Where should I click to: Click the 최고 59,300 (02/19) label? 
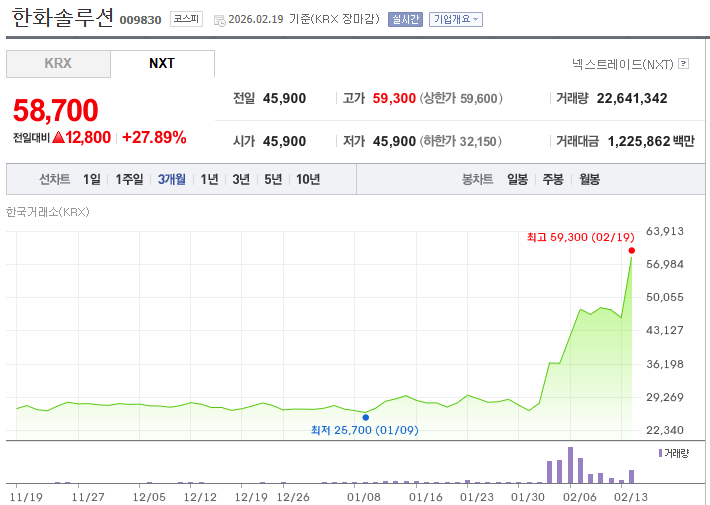(580, 237)
